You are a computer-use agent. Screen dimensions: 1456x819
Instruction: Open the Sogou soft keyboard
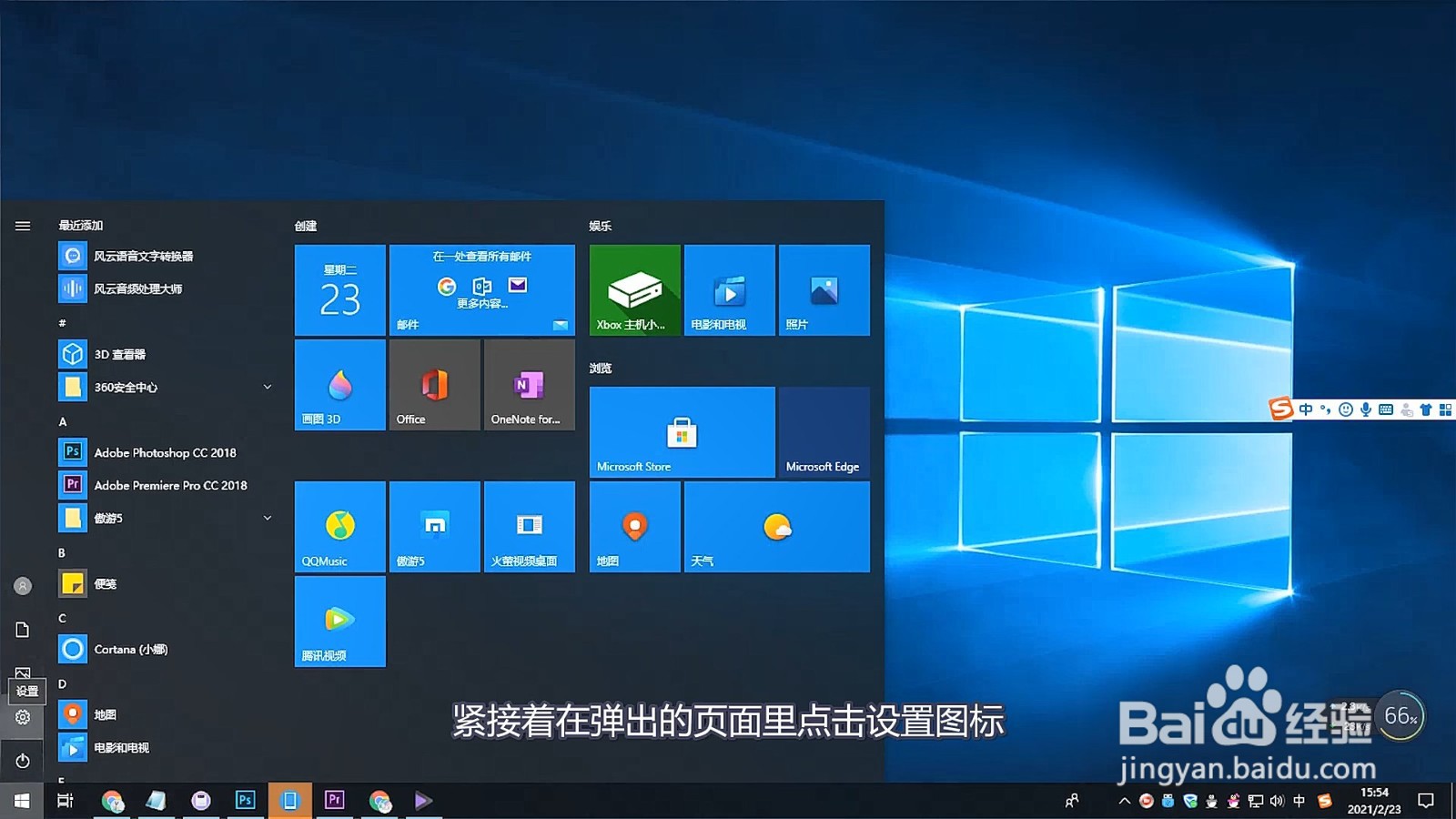coord(1386,409)
